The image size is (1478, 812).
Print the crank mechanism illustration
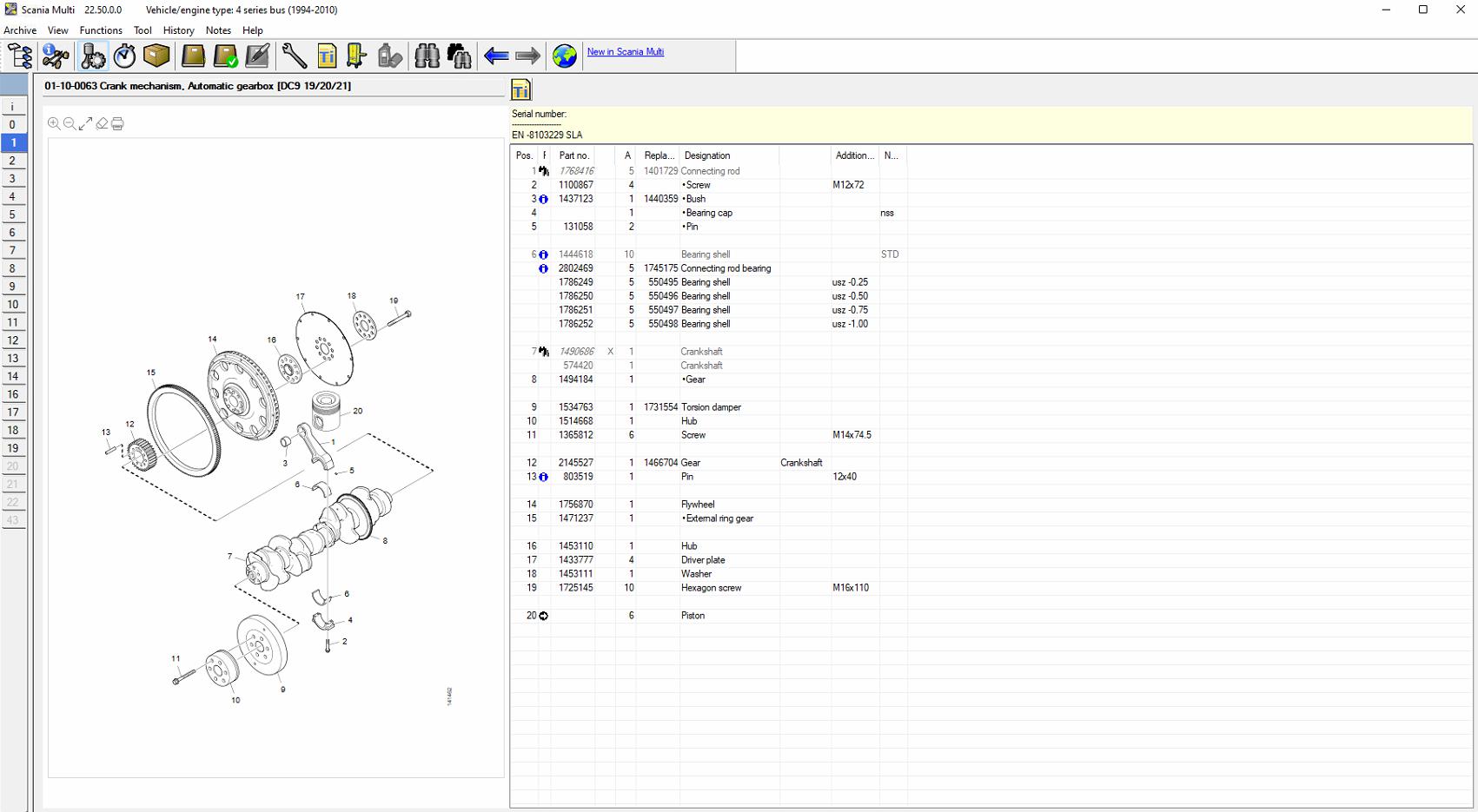[117, 123]
